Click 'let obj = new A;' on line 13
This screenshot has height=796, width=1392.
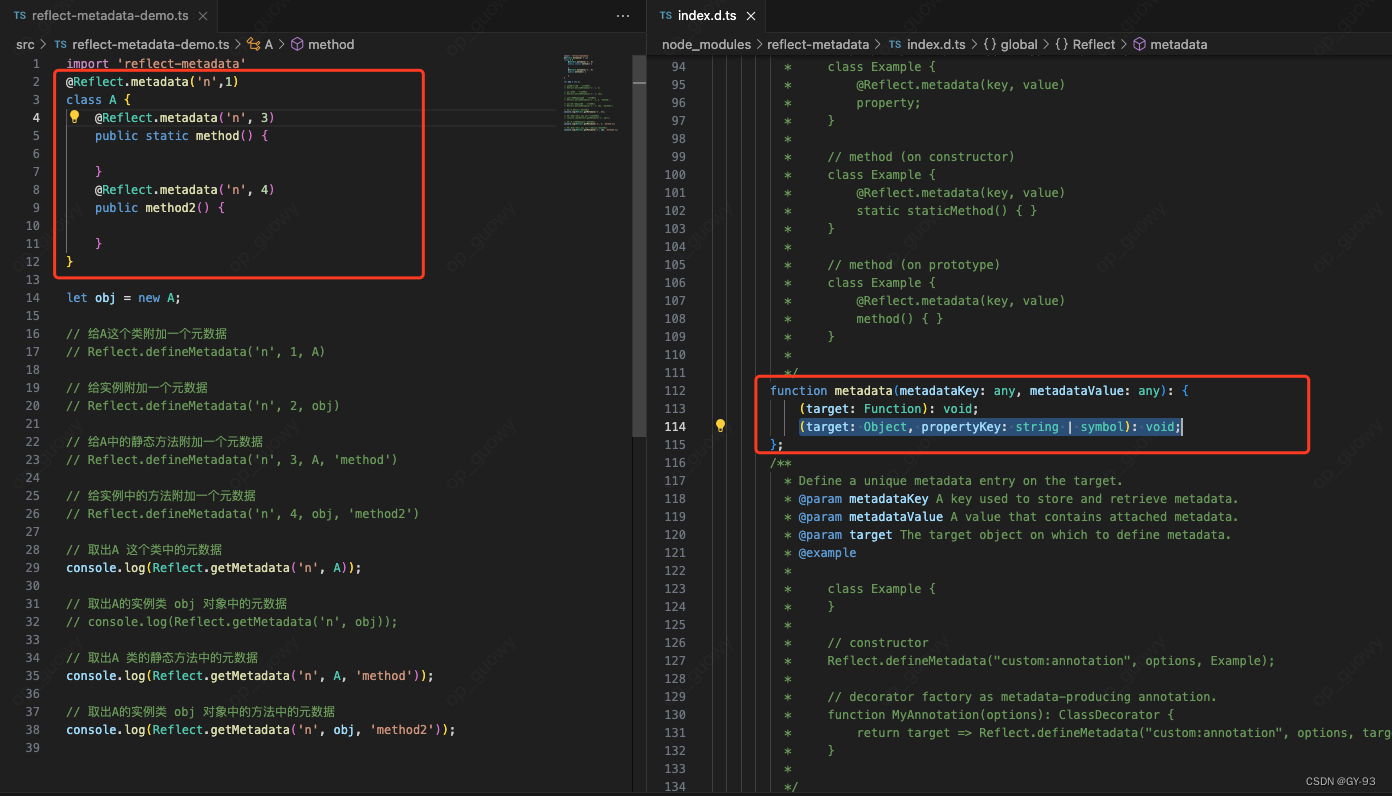pyautogui.click(x=124, y=297)
